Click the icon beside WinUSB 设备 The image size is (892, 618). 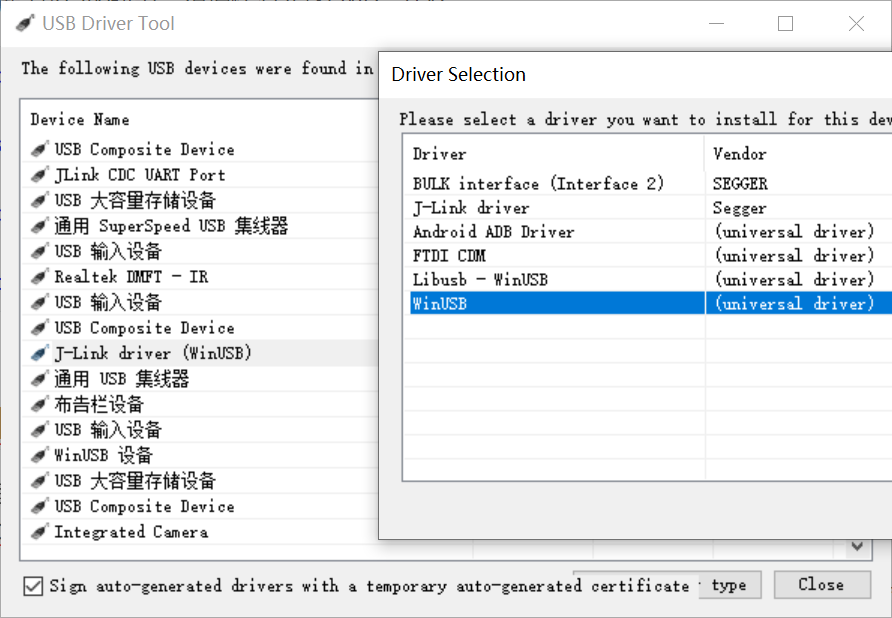pyautogui.click(x=39, y=456)
